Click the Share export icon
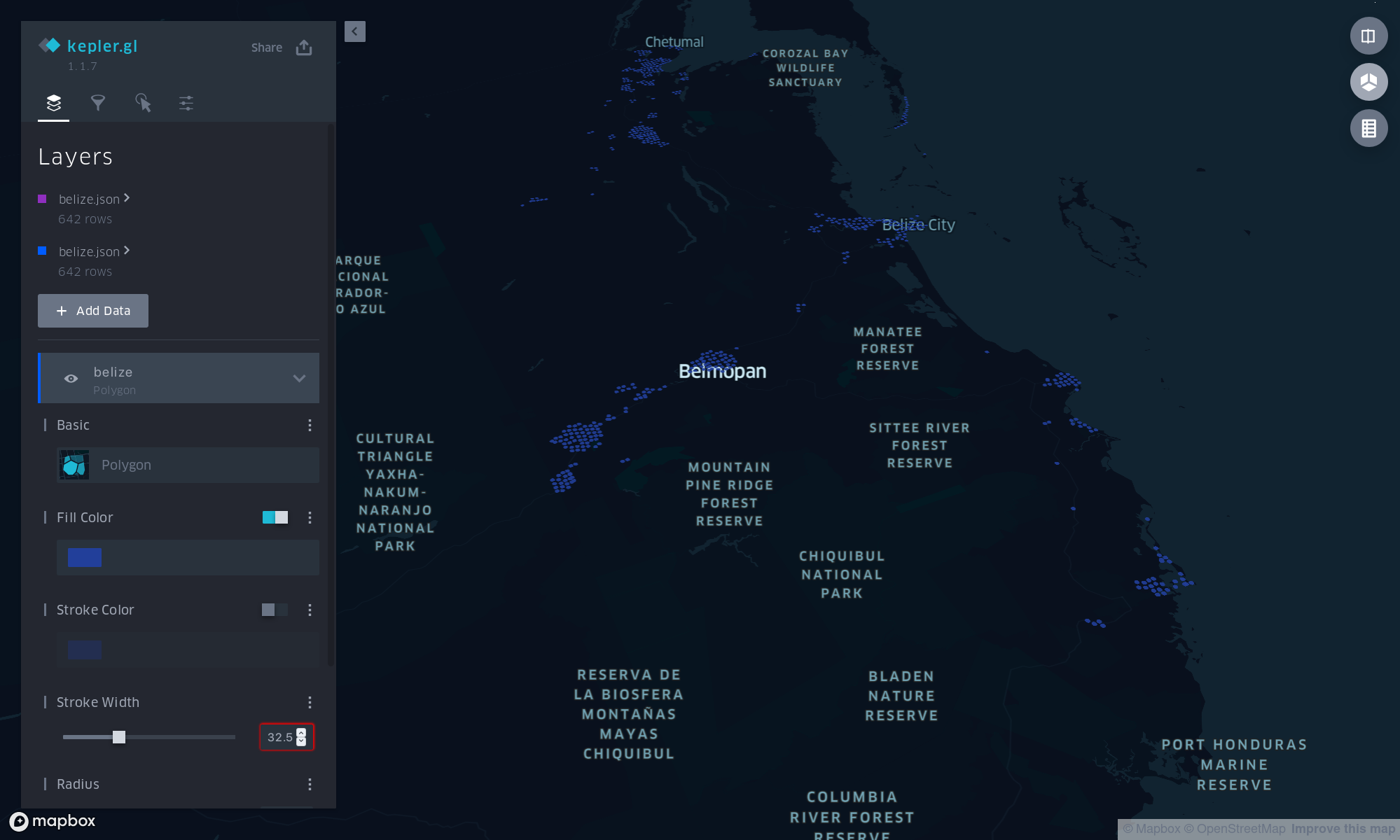Image resolution: width=1400 pixels, height=840 pixels. (304, 48)
